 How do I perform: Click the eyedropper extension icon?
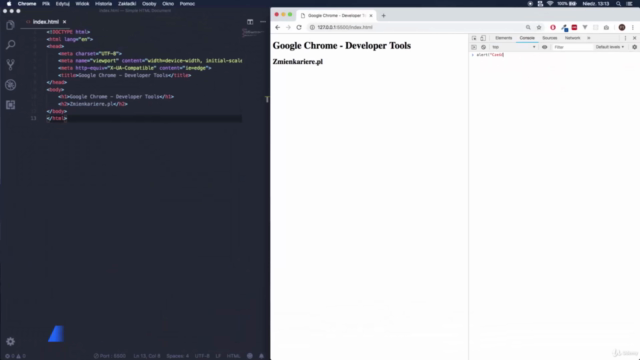[564, 27]
